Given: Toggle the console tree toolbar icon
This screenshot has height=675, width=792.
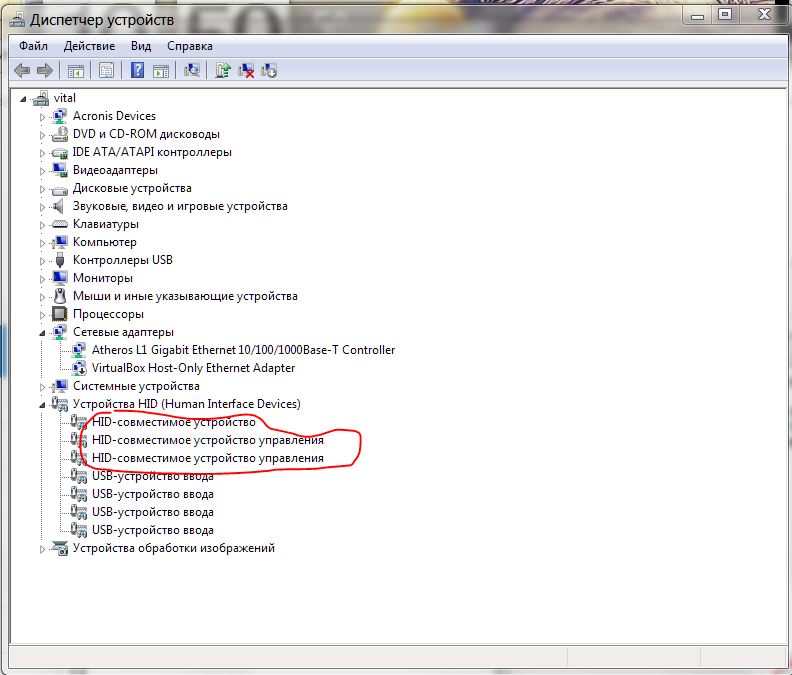Looking at the screenshot, I should [x=76, y=71].
